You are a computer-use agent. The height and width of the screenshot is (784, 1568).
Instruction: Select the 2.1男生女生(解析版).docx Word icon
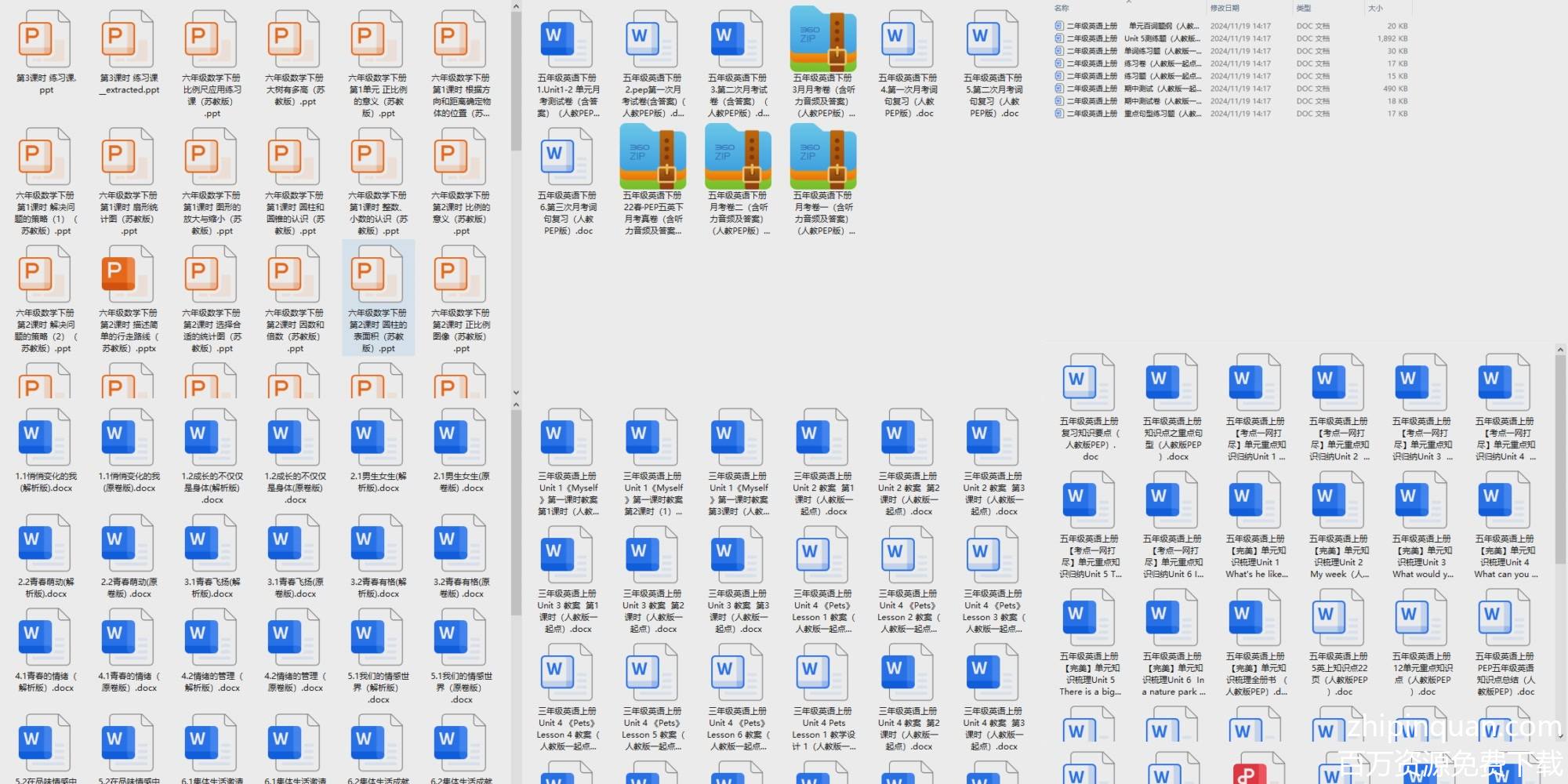378,437
